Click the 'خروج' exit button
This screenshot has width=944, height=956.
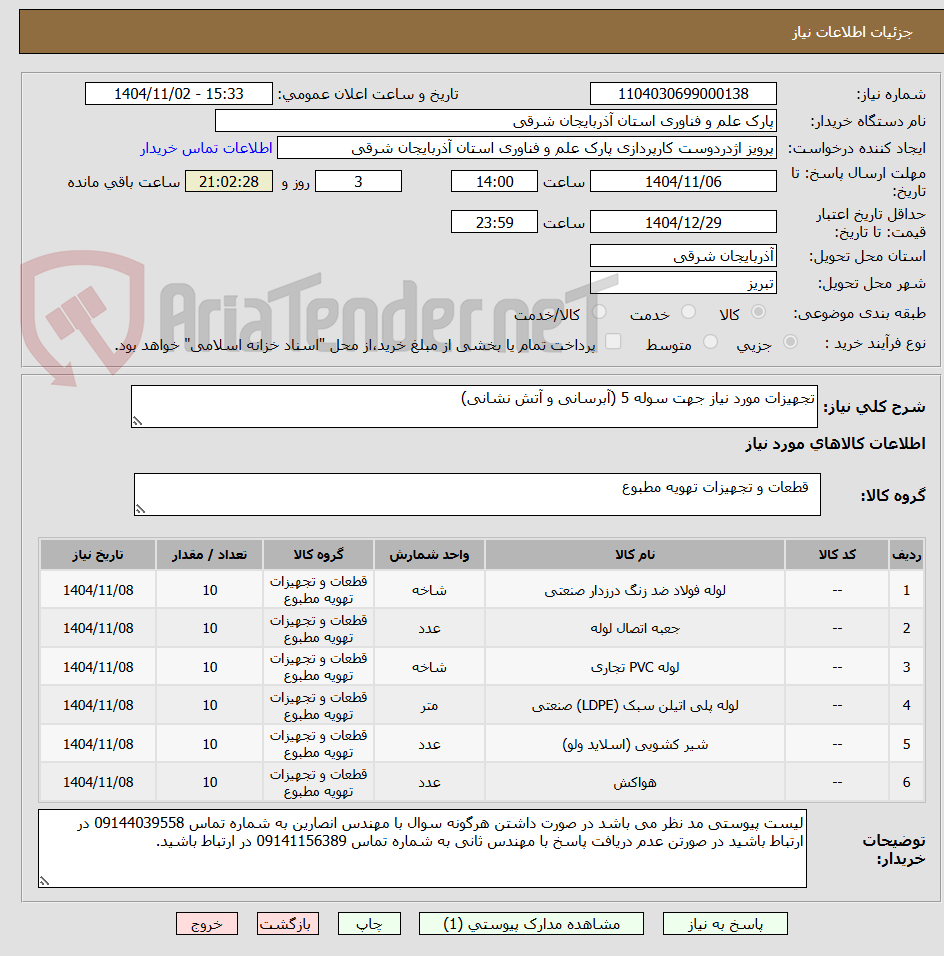[207, 924]
